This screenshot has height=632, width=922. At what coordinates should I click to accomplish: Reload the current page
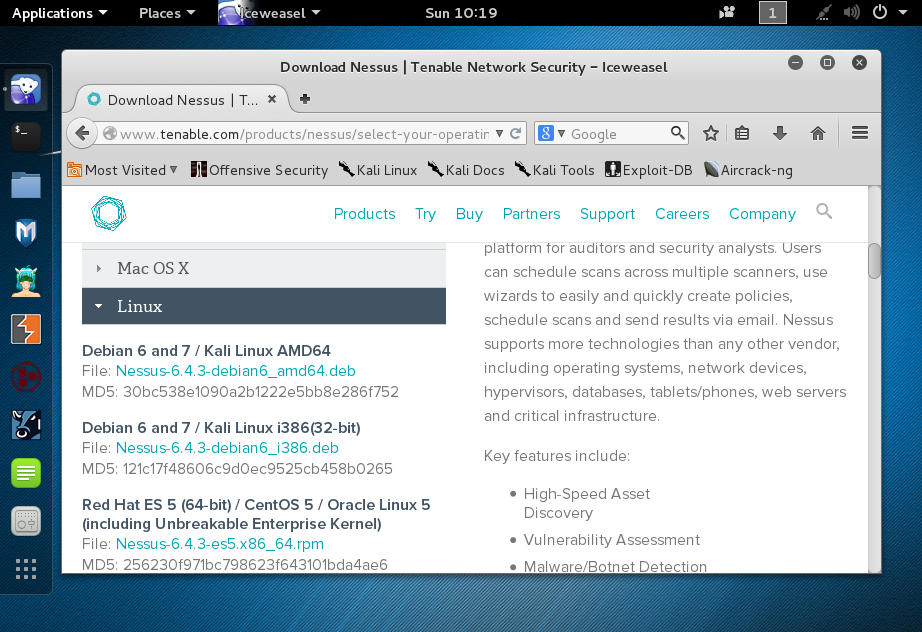pos(516,133)
